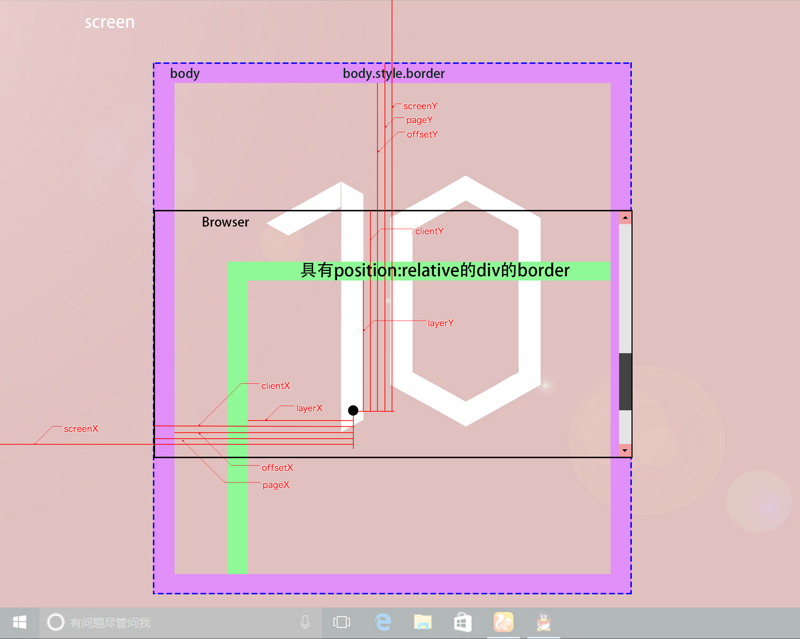The width and height of the screenshot is (800, 639).
Task: Click the "body.style.border" label
Action: pos(394,73)
